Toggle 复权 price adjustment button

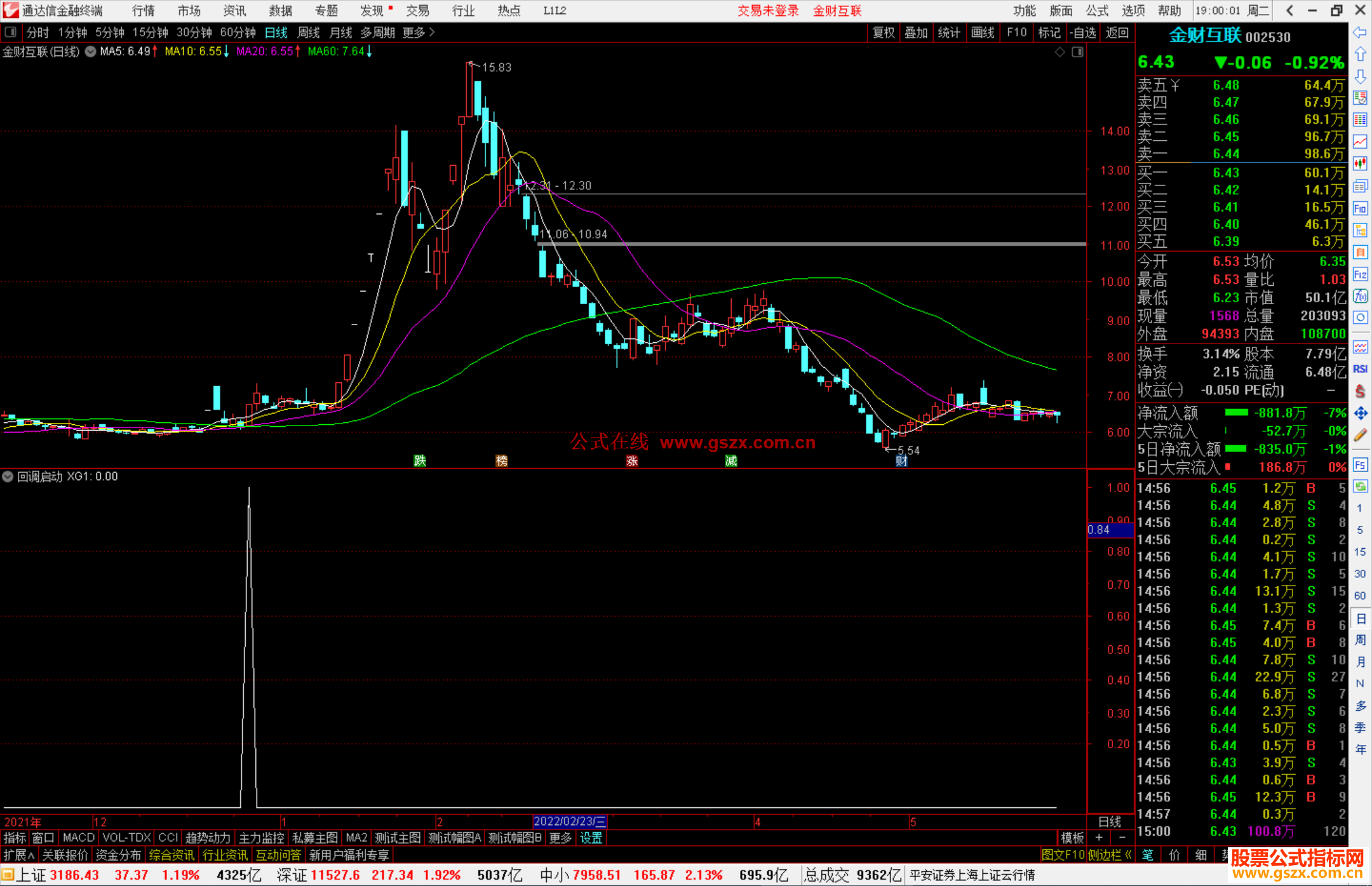(884, 32)
